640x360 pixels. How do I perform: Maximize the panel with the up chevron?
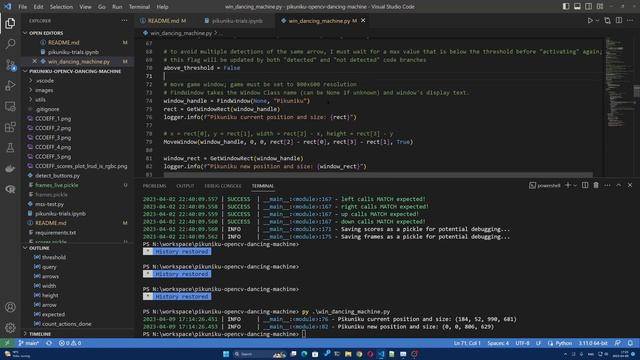tap(619, 185)
